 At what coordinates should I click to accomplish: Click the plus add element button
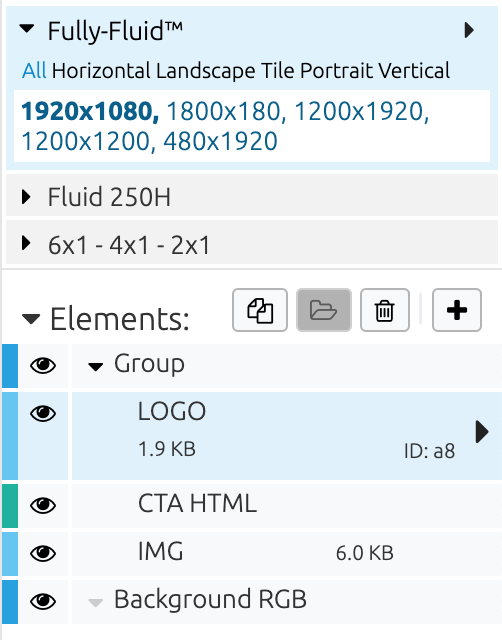[x=457, y=310]
